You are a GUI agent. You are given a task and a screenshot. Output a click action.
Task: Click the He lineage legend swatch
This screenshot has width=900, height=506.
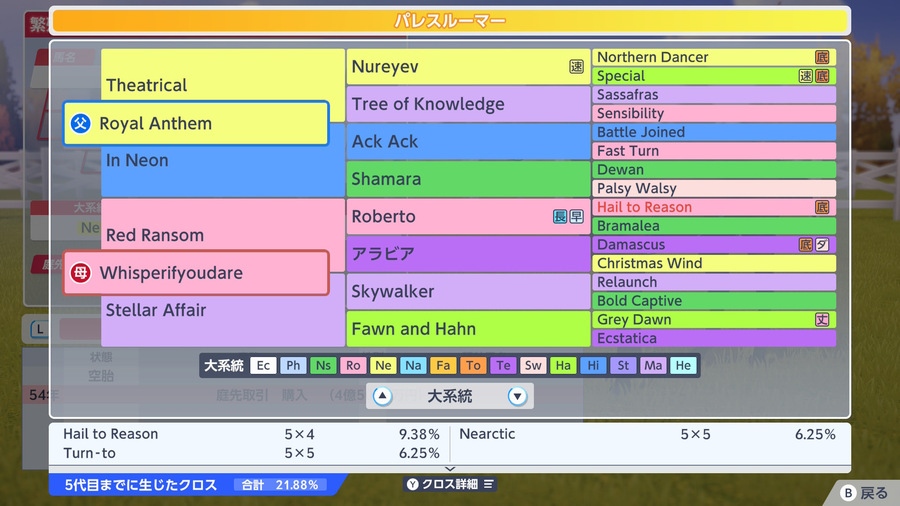[x=683, y=365]
